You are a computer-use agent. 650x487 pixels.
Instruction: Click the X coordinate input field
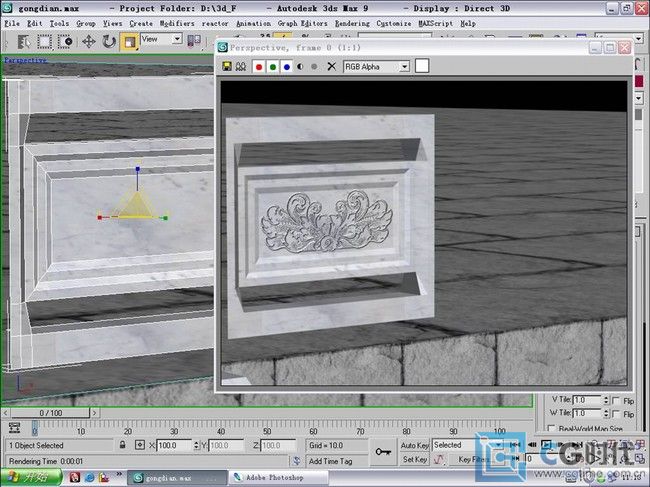click(x=174, y=446)
